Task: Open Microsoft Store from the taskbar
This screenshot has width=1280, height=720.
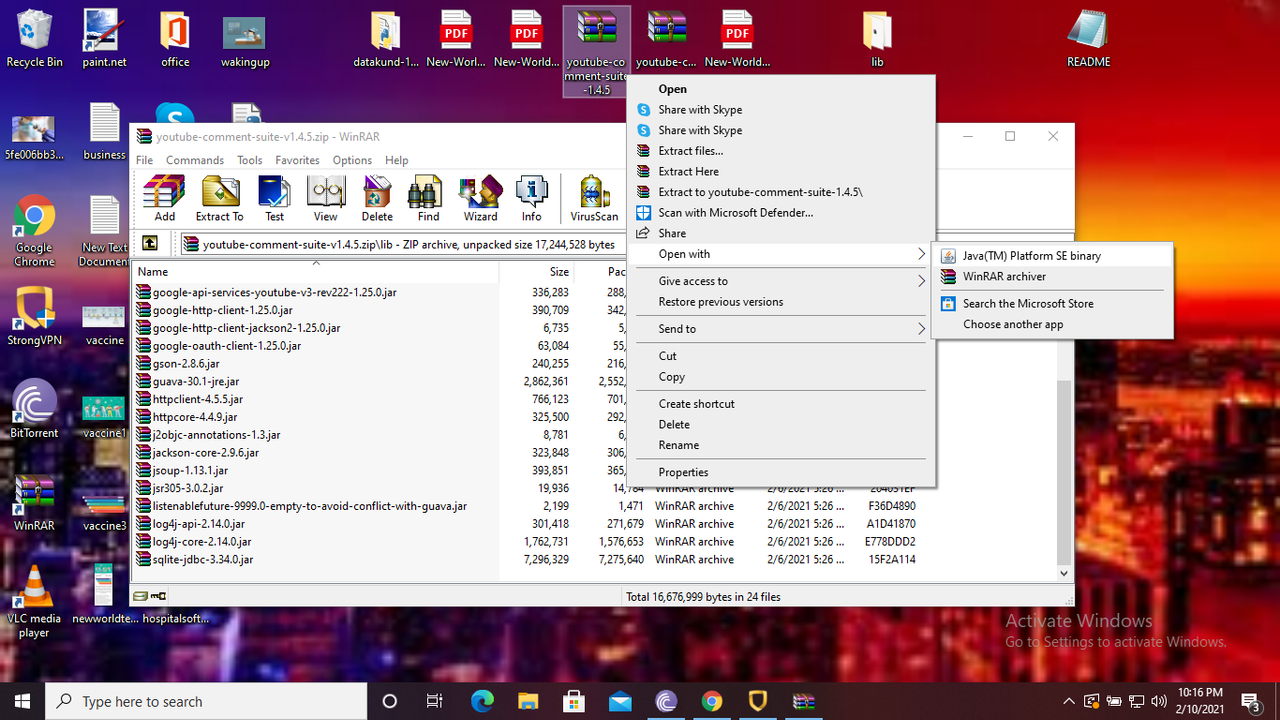Action: pyautogui.click(x=574, y=701)
